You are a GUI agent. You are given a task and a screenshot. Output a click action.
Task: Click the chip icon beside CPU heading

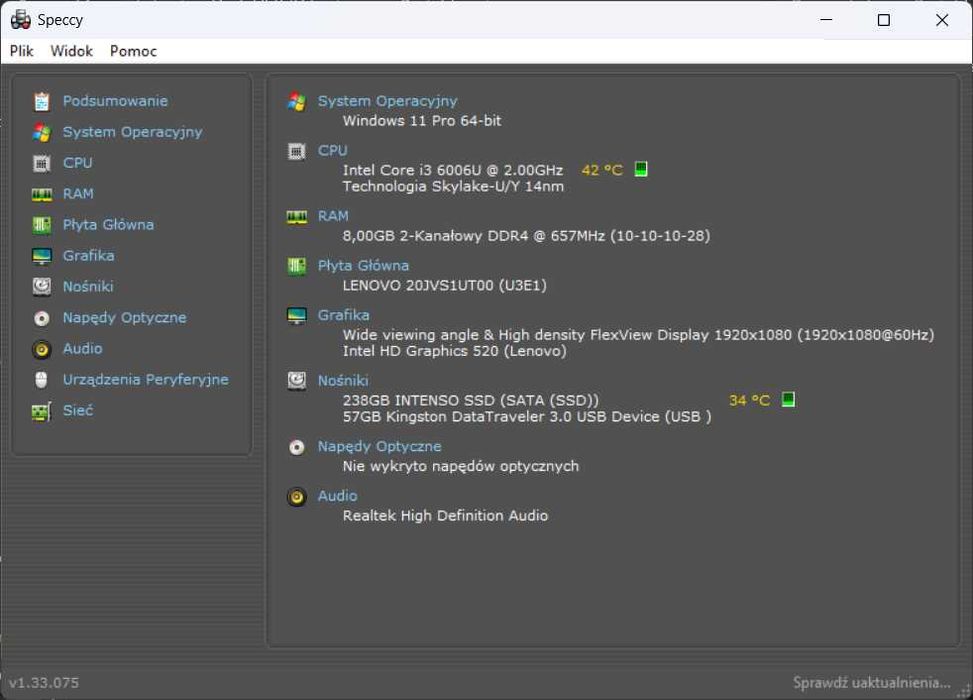[297, 151]
